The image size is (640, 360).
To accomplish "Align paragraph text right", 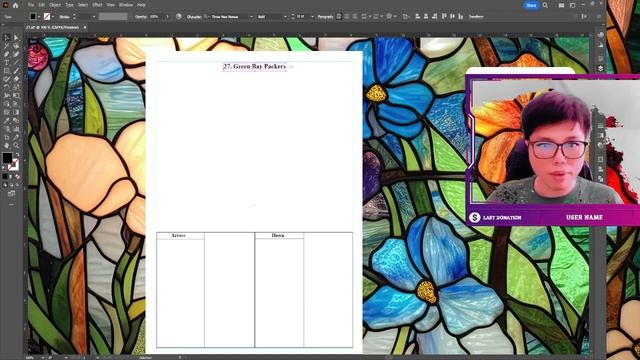I will click(355, 17).
